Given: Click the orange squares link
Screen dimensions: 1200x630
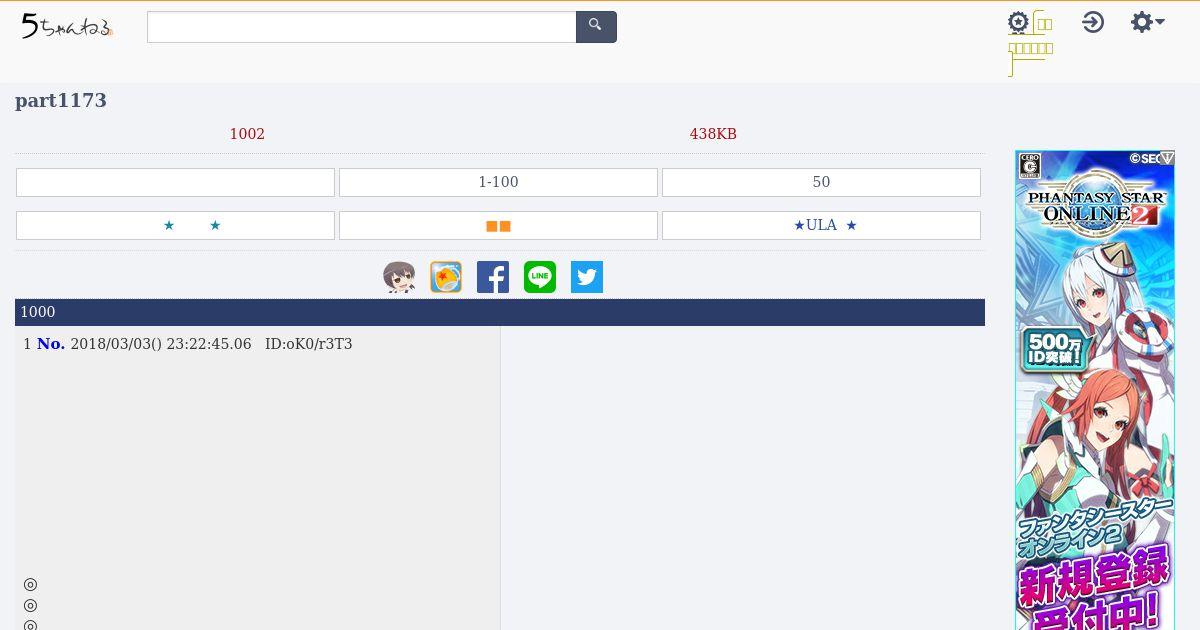Looking at the screenshot, I should click(498, 225).
